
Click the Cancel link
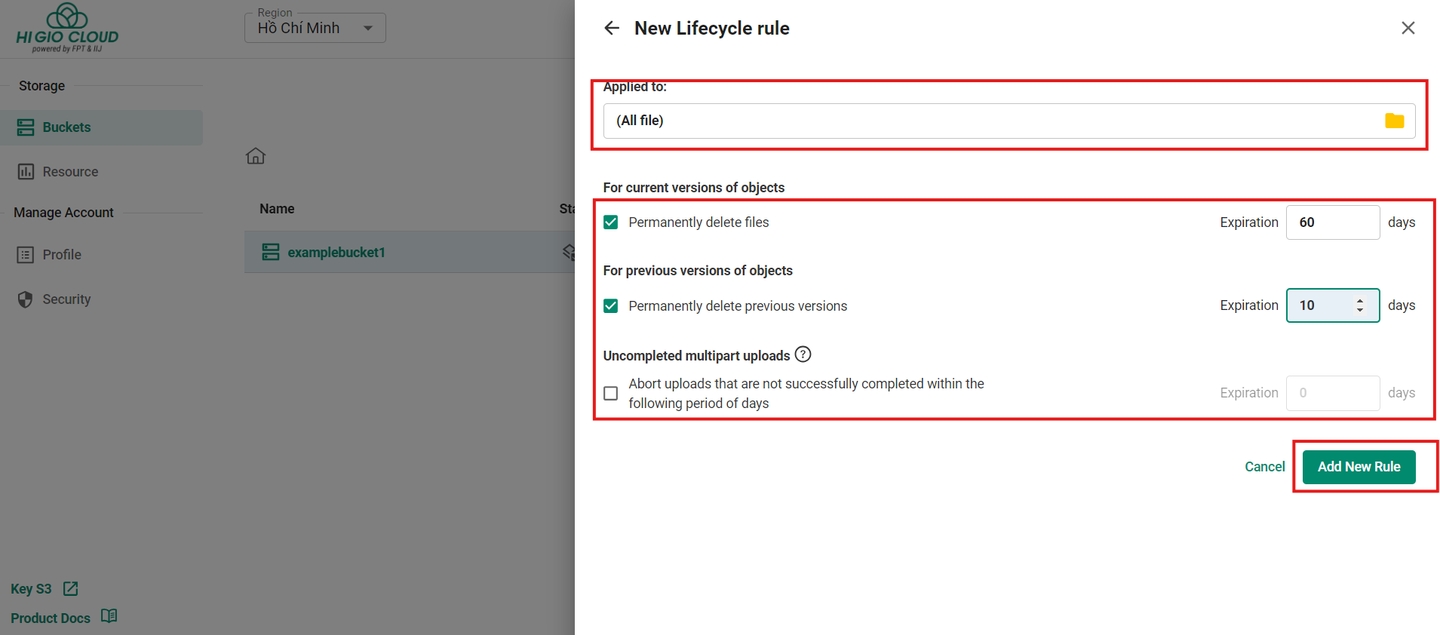click(x=1264, y=467)
